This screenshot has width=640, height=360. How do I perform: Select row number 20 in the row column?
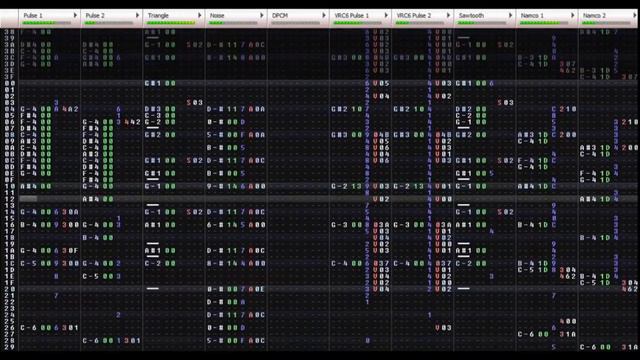pyautogui.click(x=10, y=289)
